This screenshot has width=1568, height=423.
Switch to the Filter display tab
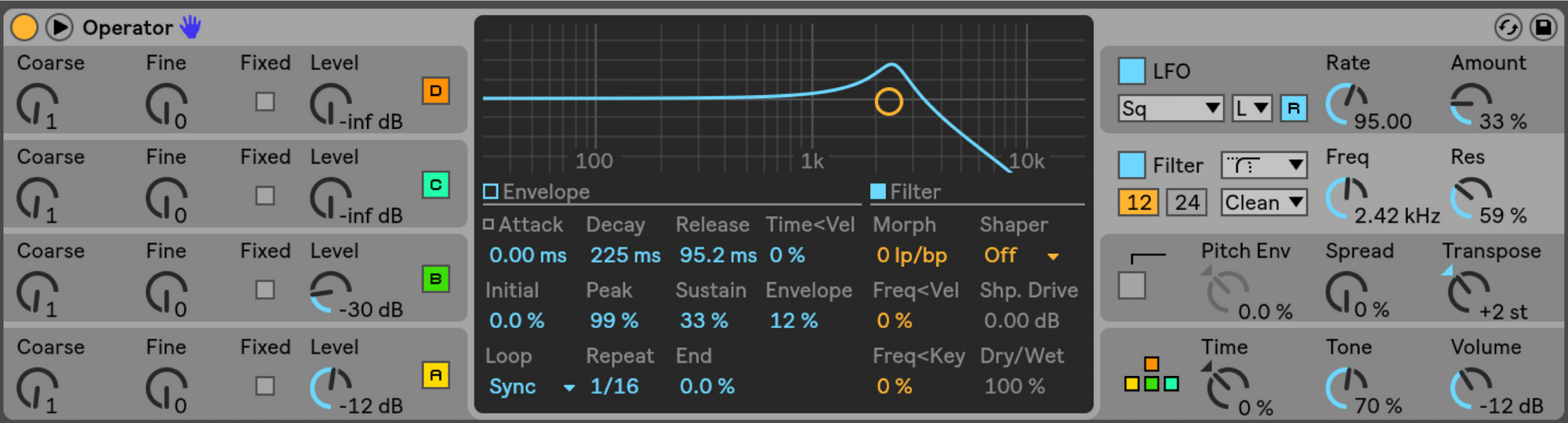tap(906, 192)
